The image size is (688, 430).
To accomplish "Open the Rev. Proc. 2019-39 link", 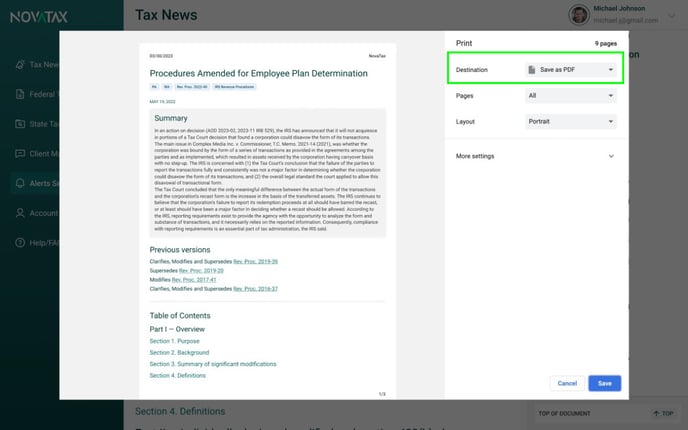I will click(255, 262).
